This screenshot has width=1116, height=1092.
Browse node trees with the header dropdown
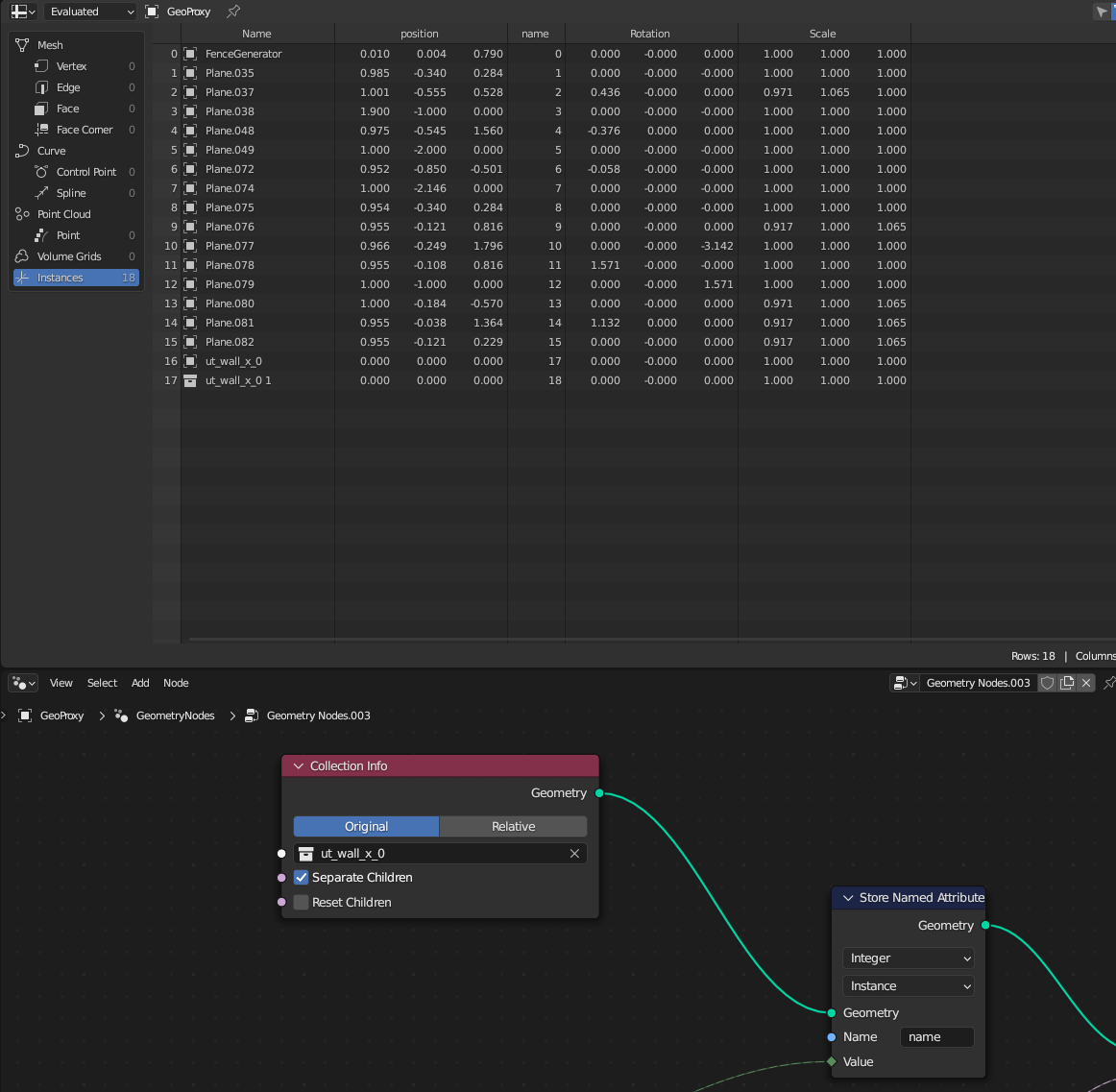[905, 684]
